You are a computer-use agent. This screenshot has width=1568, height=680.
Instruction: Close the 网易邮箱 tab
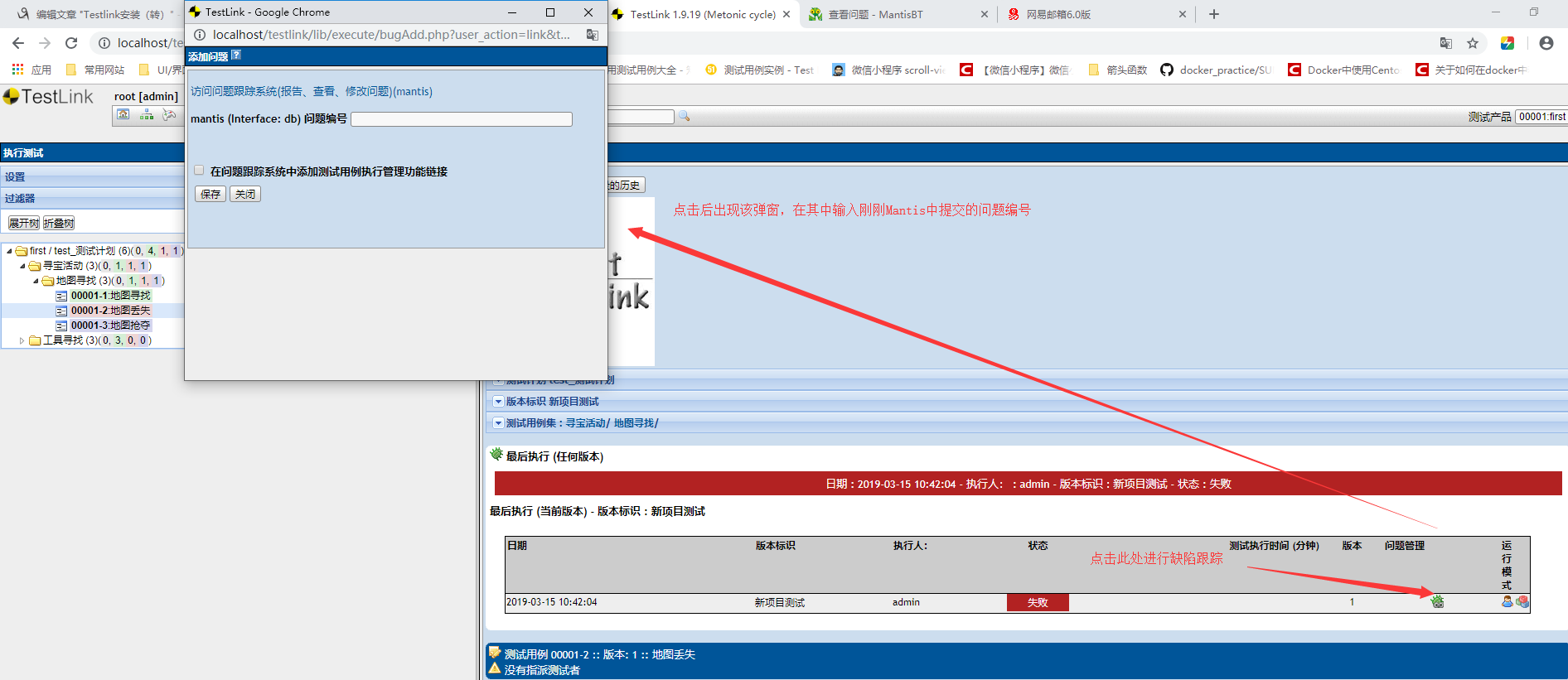[x=1183, y=14]
